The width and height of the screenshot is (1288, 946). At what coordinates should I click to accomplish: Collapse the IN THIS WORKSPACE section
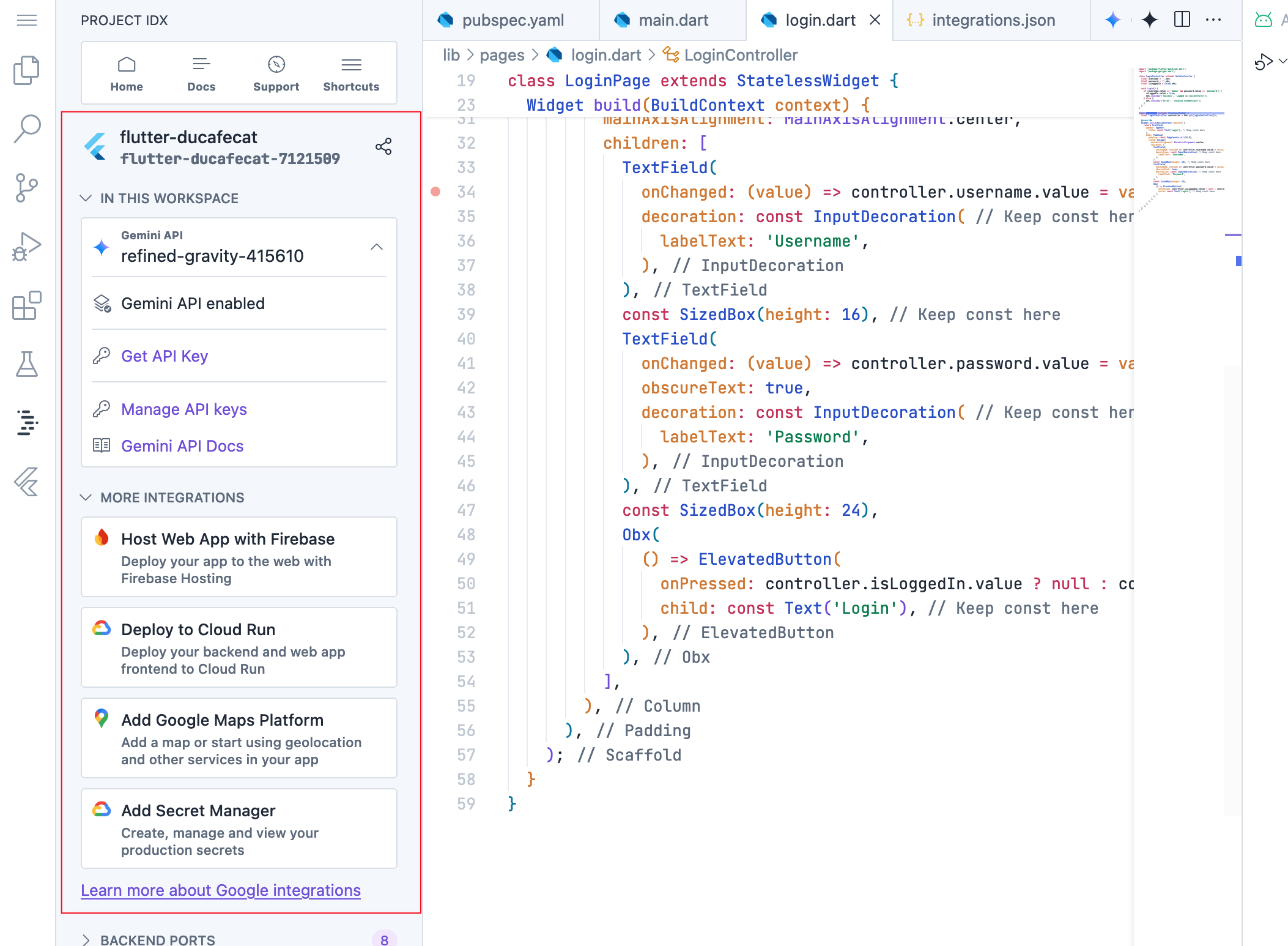[x=86, y=198]
